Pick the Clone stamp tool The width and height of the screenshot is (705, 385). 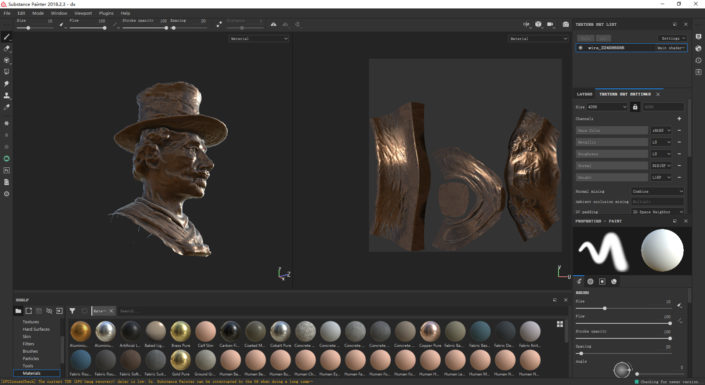click(x=6, y=95)
